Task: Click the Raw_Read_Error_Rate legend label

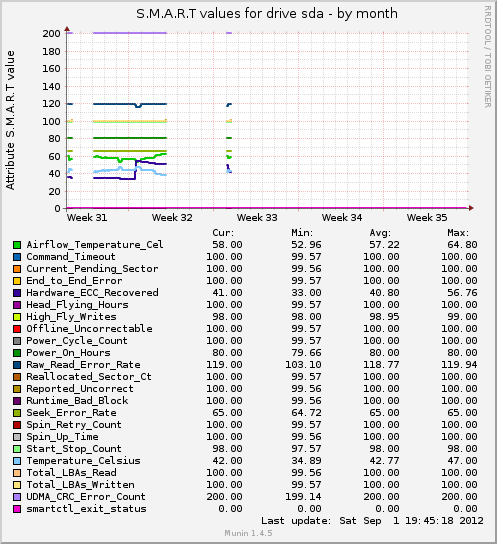Action: click(x=84, y=365)
